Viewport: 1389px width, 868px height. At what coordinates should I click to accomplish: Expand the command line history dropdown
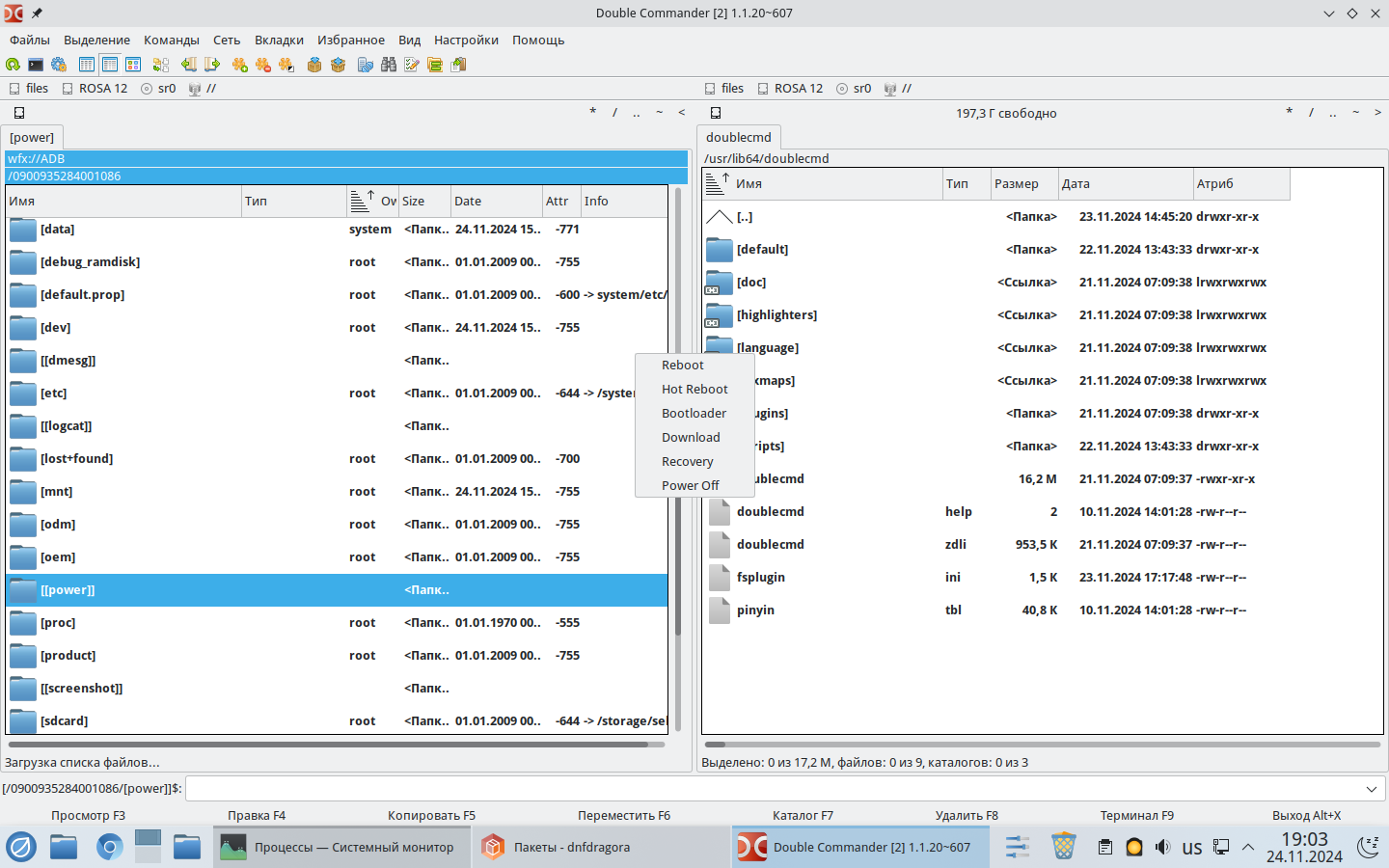point(1372,789)
